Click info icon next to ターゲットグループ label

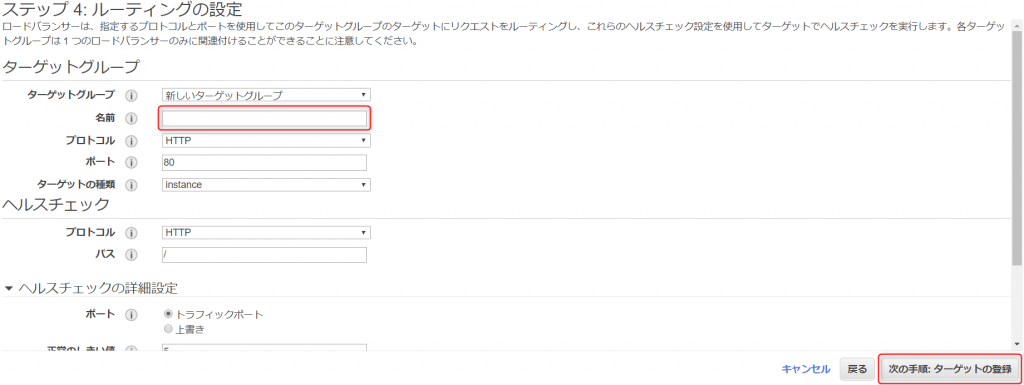click(x=131, y=96)
